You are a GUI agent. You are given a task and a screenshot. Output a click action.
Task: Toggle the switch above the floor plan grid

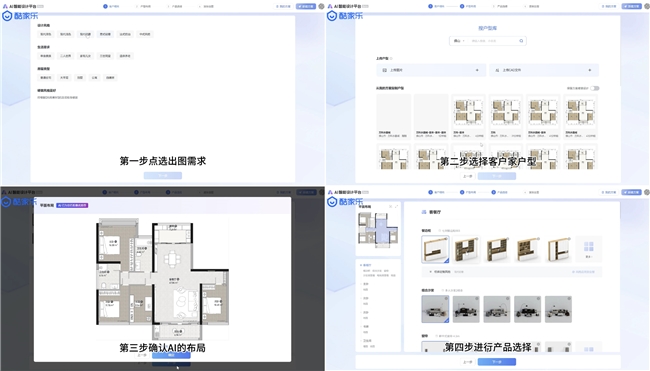pyautogui.click(x=595, y=88)
